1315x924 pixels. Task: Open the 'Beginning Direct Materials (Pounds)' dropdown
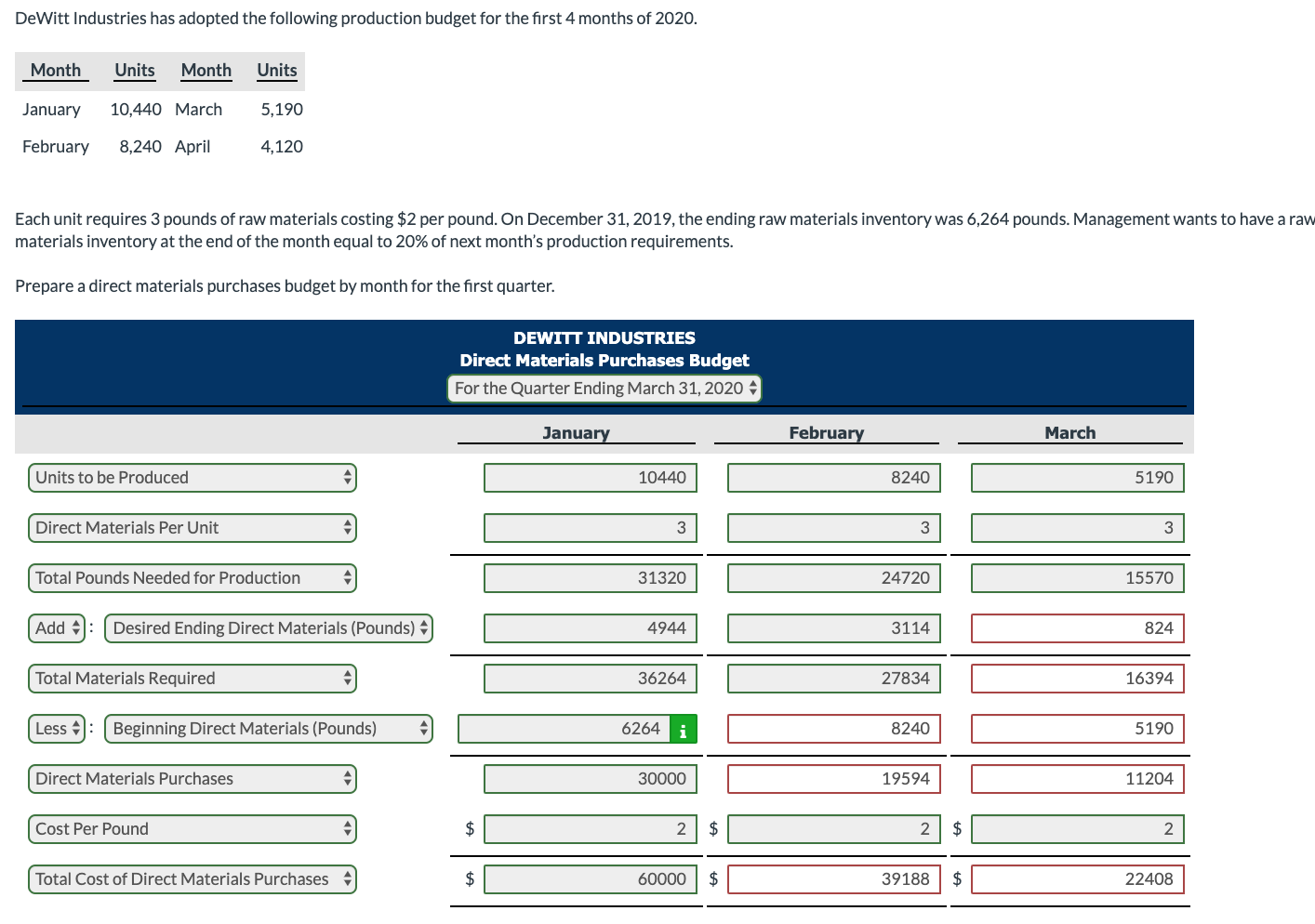pyautogui.click(x=269, y=729)
